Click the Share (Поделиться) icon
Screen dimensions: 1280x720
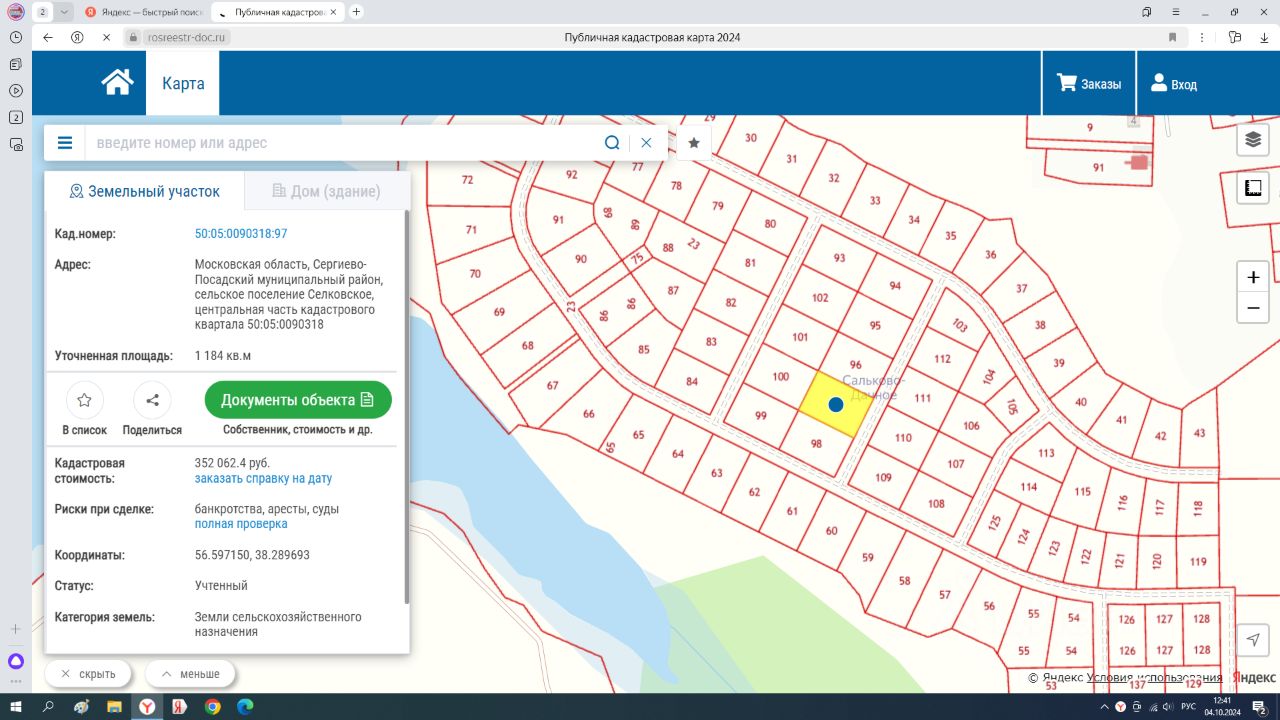coord(152,401)
